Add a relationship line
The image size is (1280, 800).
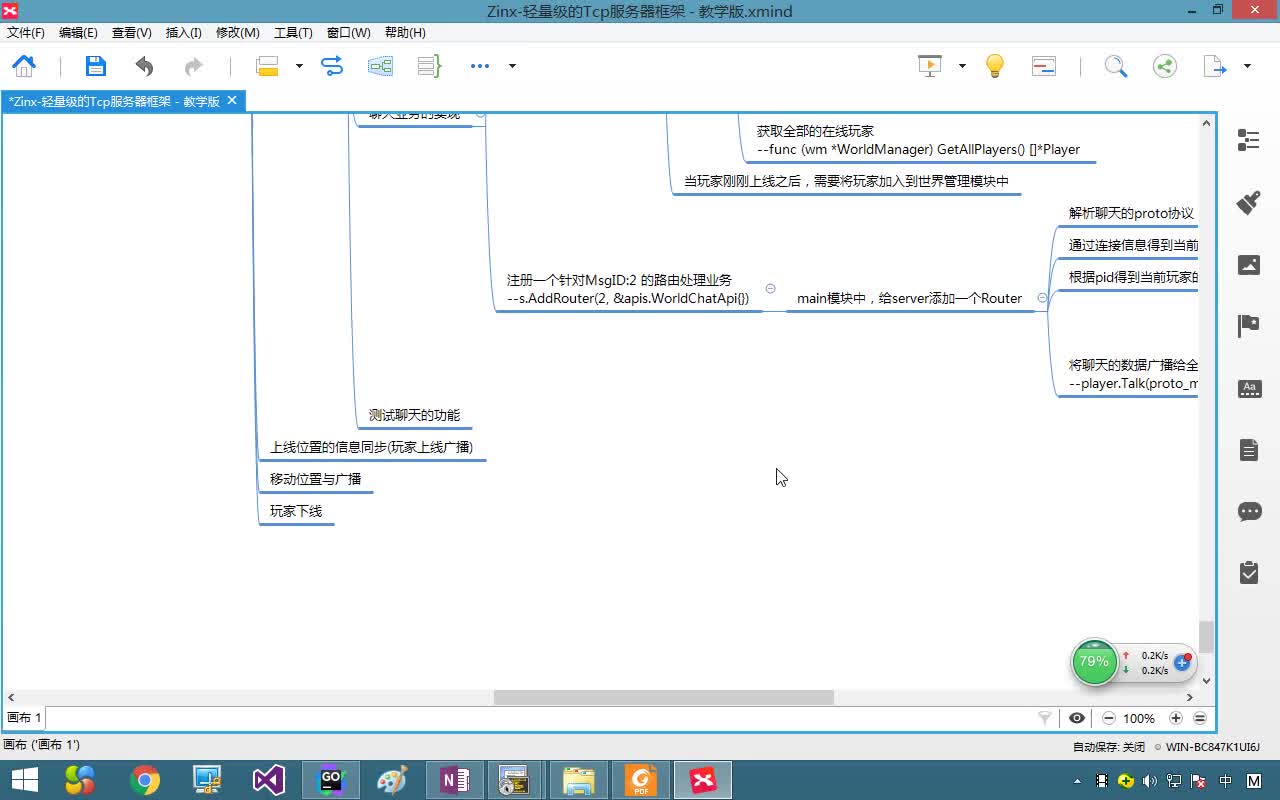click(331, 66)
